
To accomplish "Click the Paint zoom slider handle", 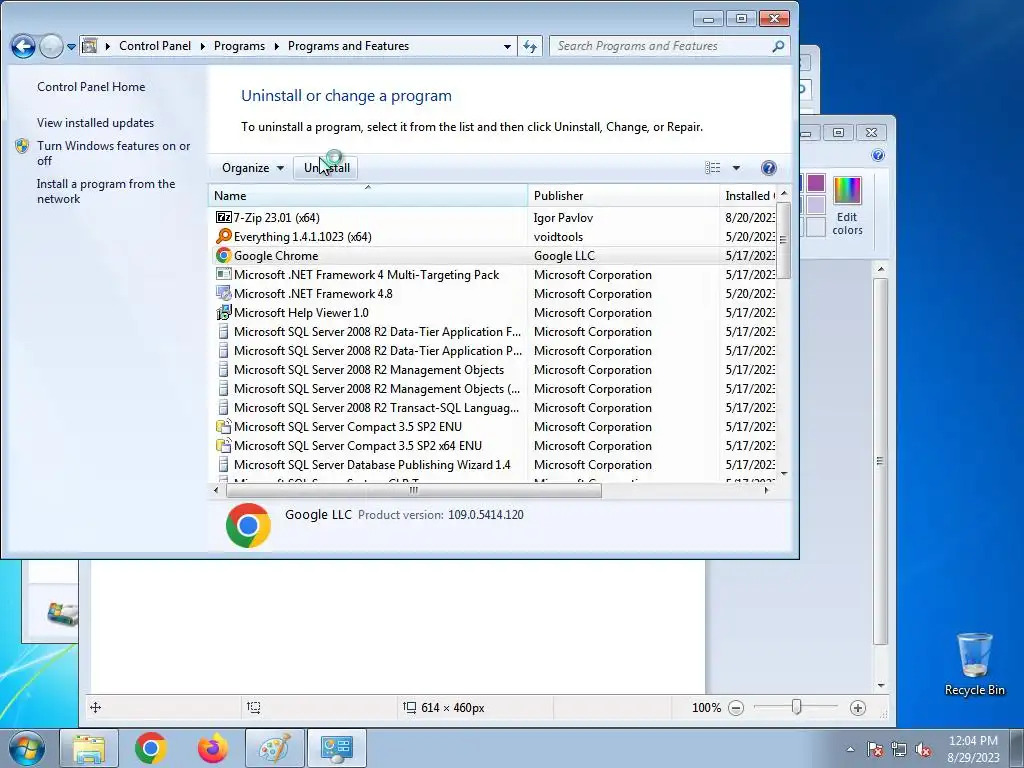I will pyautogui.click(x=796, y=707).
